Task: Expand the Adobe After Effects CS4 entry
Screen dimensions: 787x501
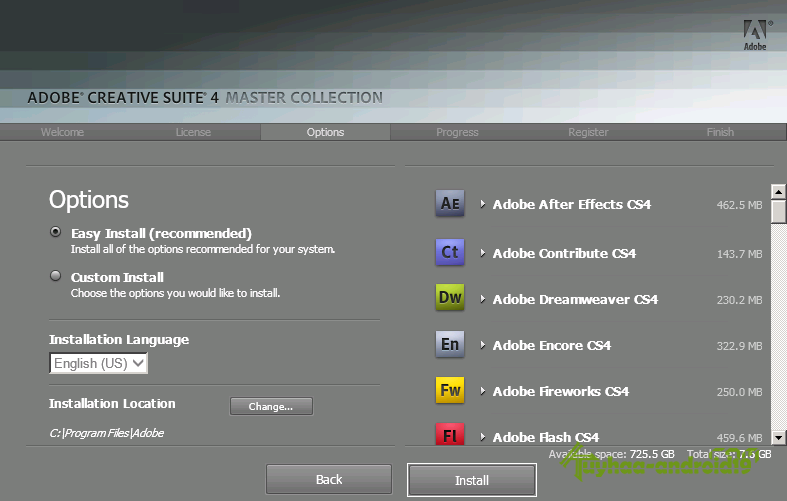Action: 482,204
